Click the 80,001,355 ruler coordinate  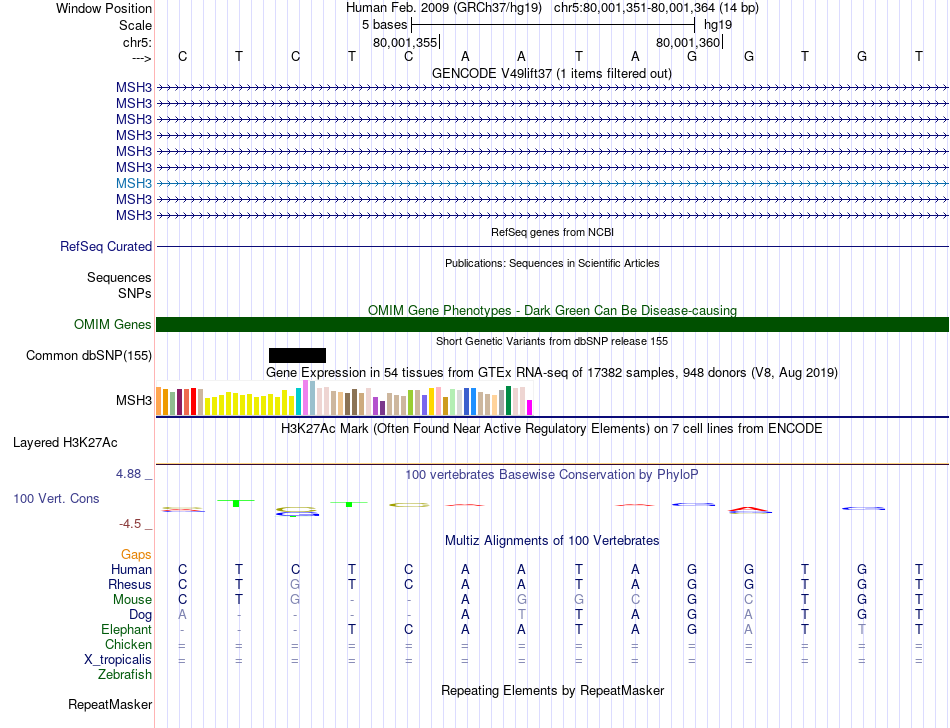click(405, 42)
